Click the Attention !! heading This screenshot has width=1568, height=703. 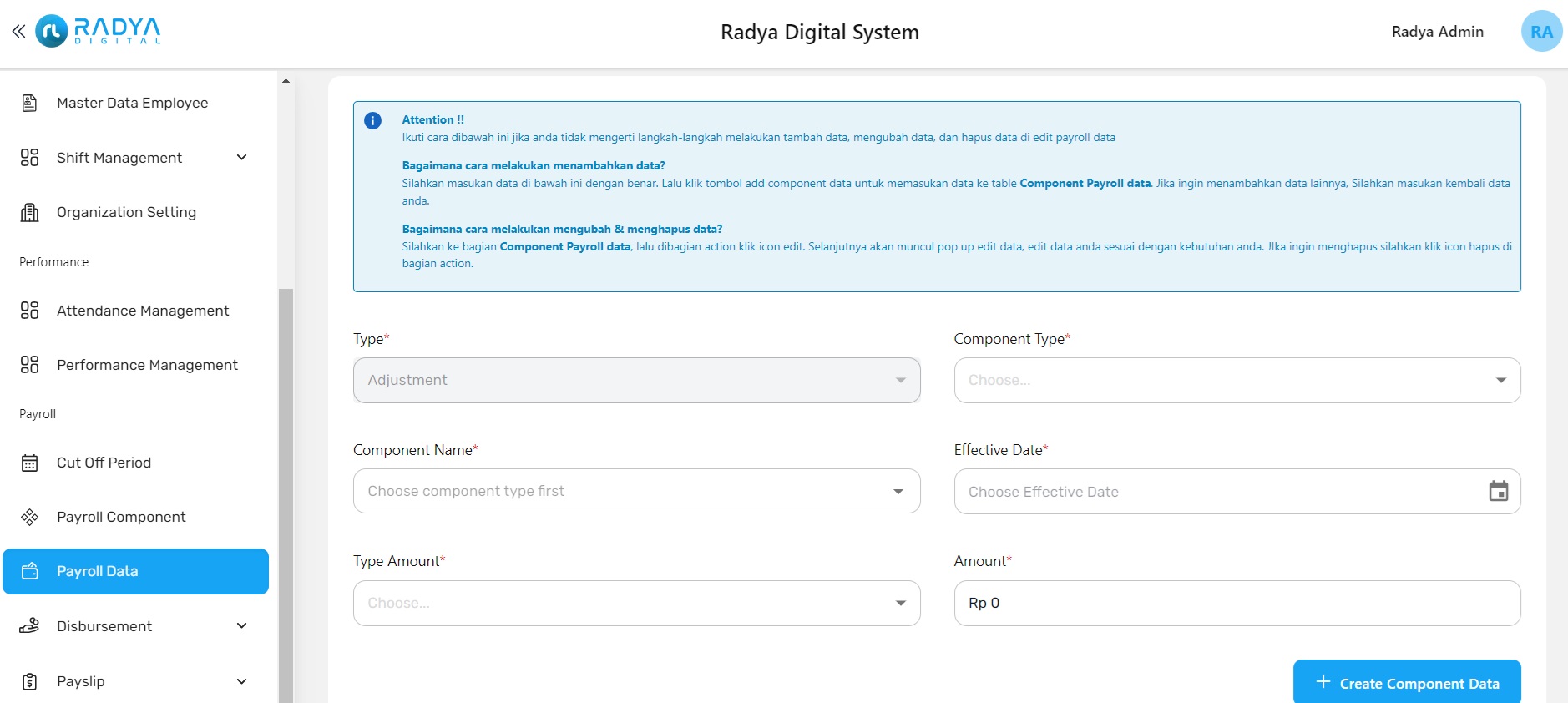432,119
